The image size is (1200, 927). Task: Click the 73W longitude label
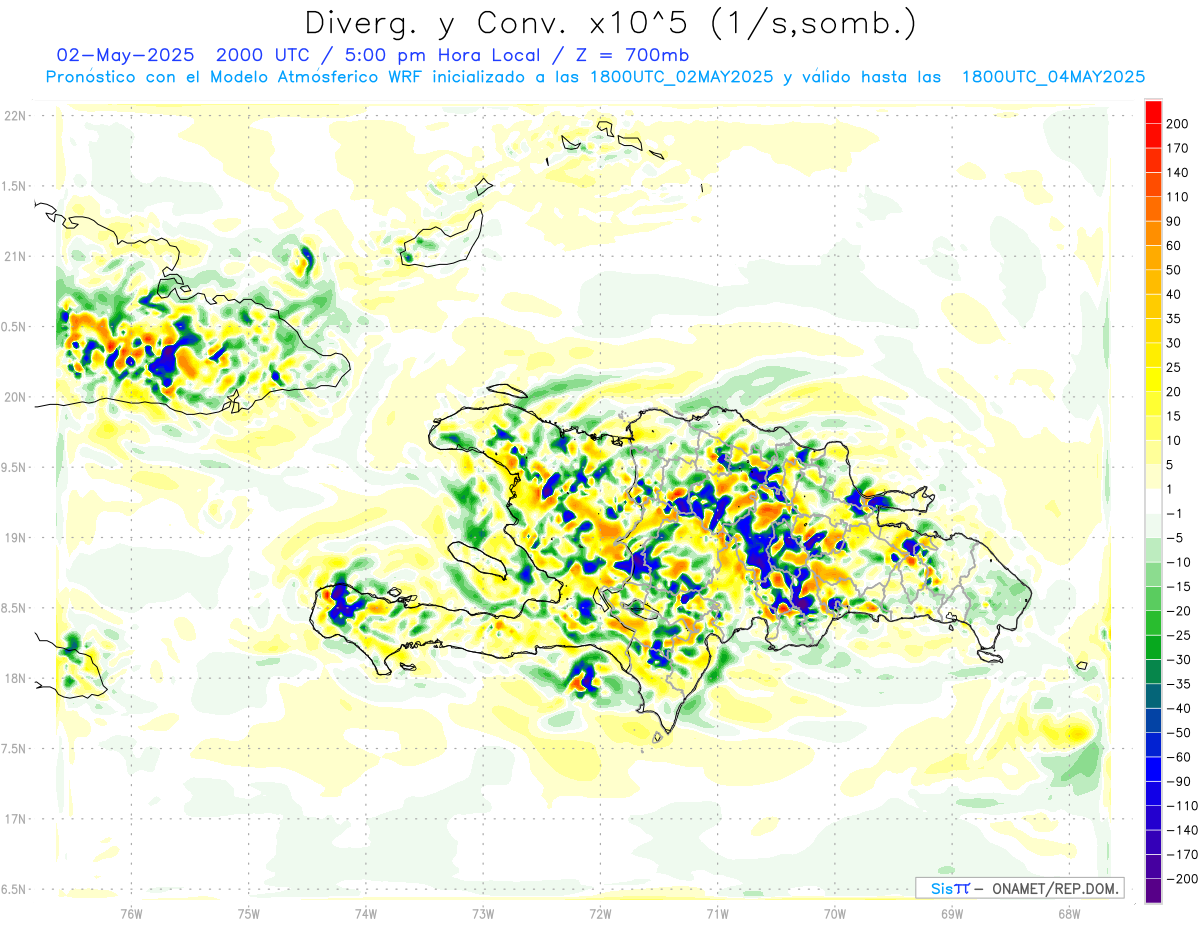click(x=483, y=913)
